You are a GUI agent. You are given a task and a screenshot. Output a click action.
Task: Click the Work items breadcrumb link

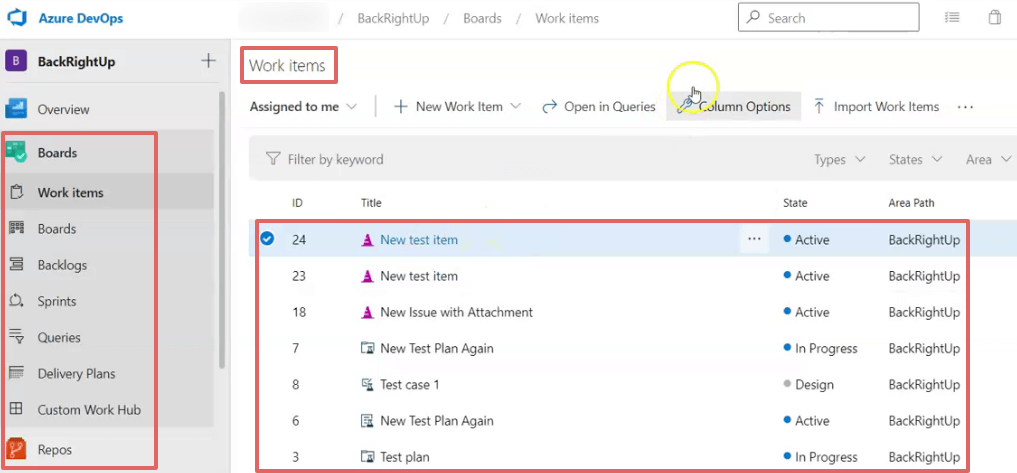click(x=567, y=18)
